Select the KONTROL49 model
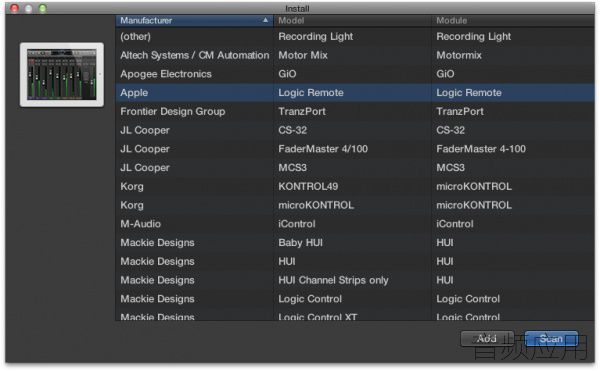Image resolution: width=600 pixels, height=371 pixels. point(308,187)
